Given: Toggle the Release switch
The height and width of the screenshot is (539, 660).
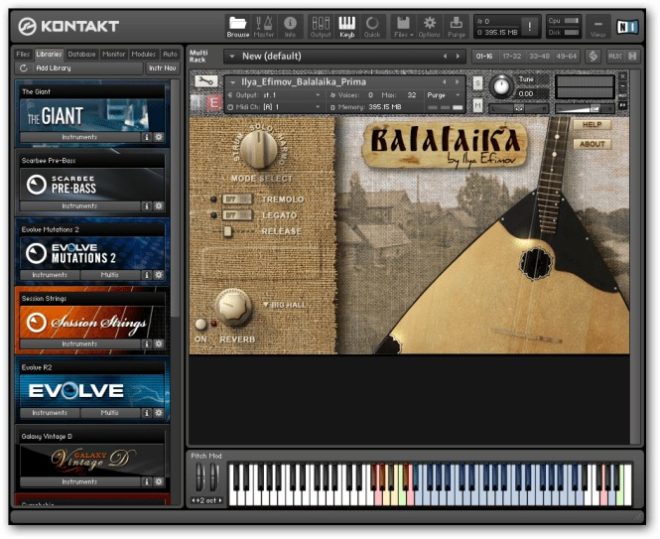Looking at the screenshot, I should [228, 231].
